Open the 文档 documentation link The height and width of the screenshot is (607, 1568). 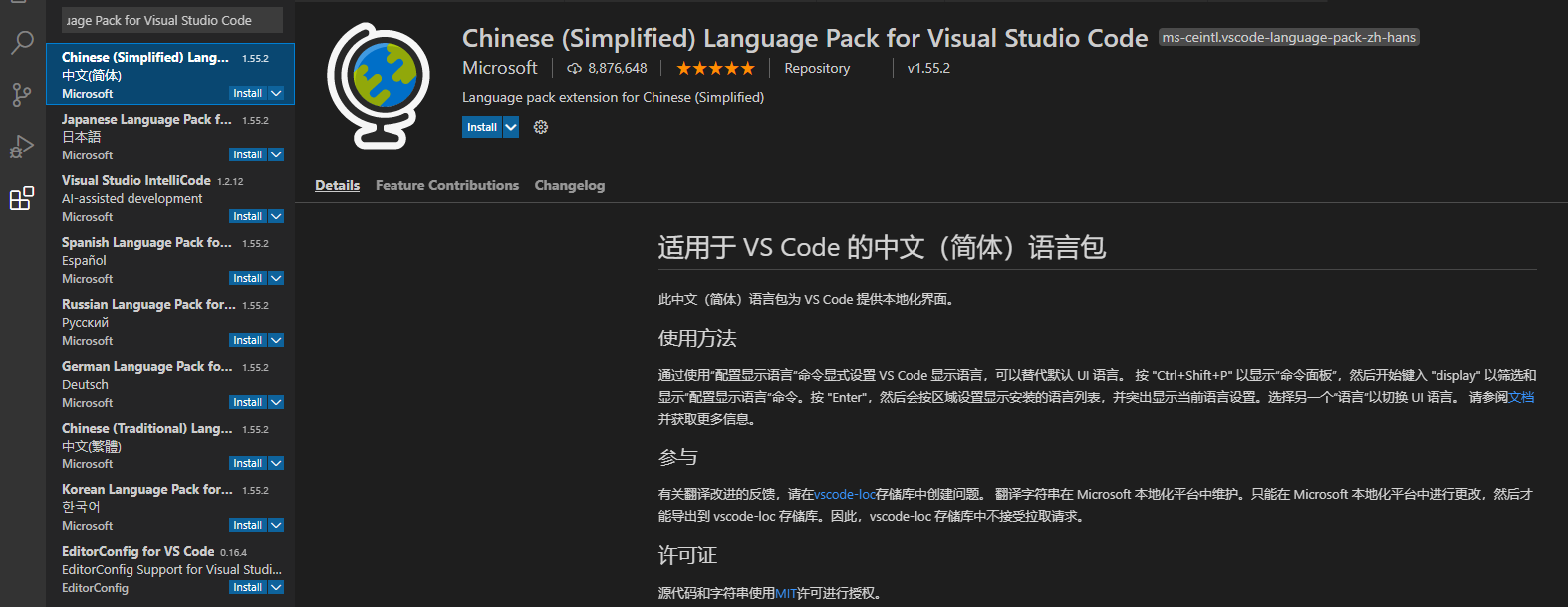pyautogui.click(x=1521, y=397)
